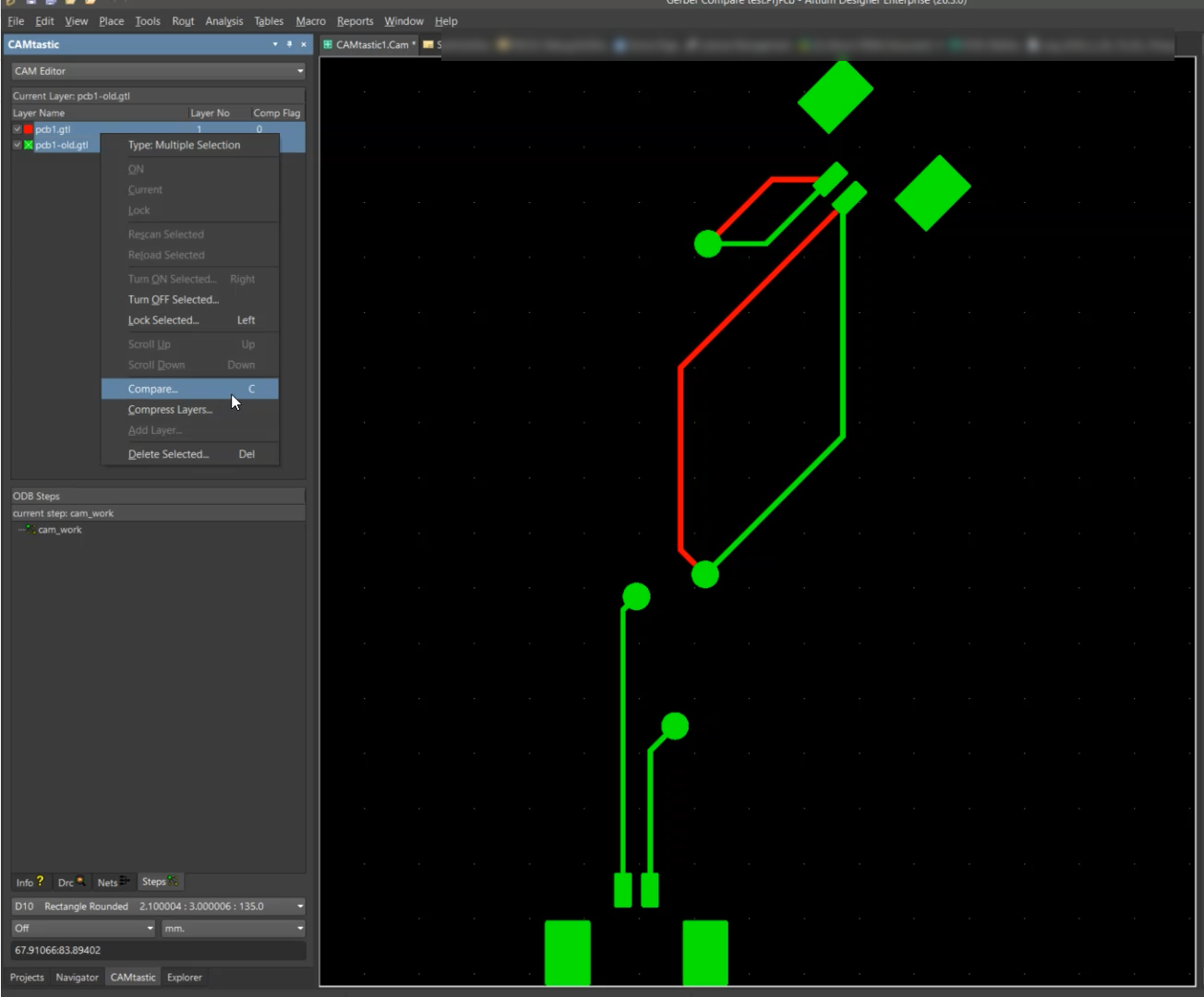Select Compress Layers... in context menu
Screen dimensions: 1204x997
click(x=170, y=410)
